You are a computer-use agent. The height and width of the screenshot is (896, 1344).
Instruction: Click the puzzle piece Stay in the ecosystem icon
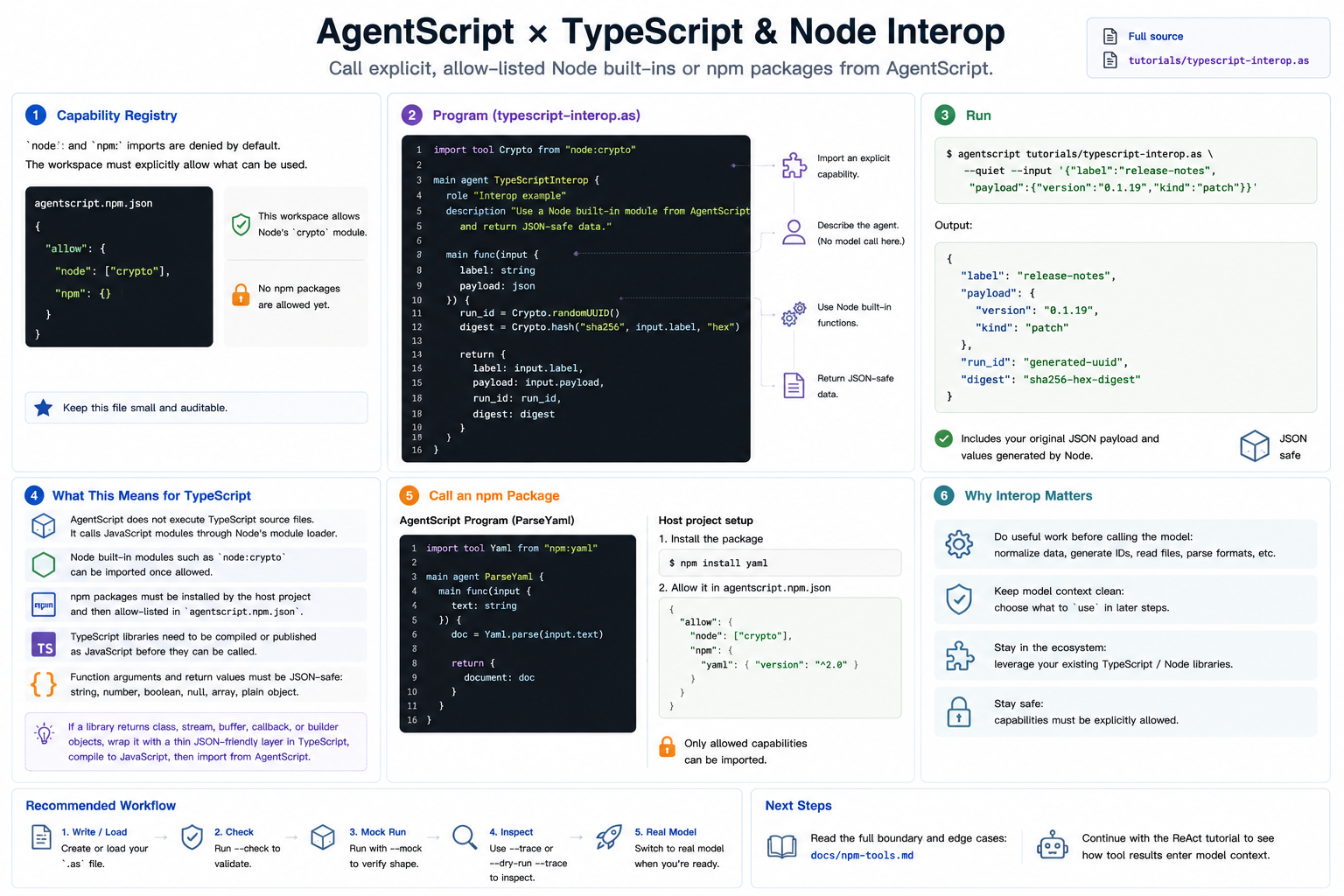(959, 655)
